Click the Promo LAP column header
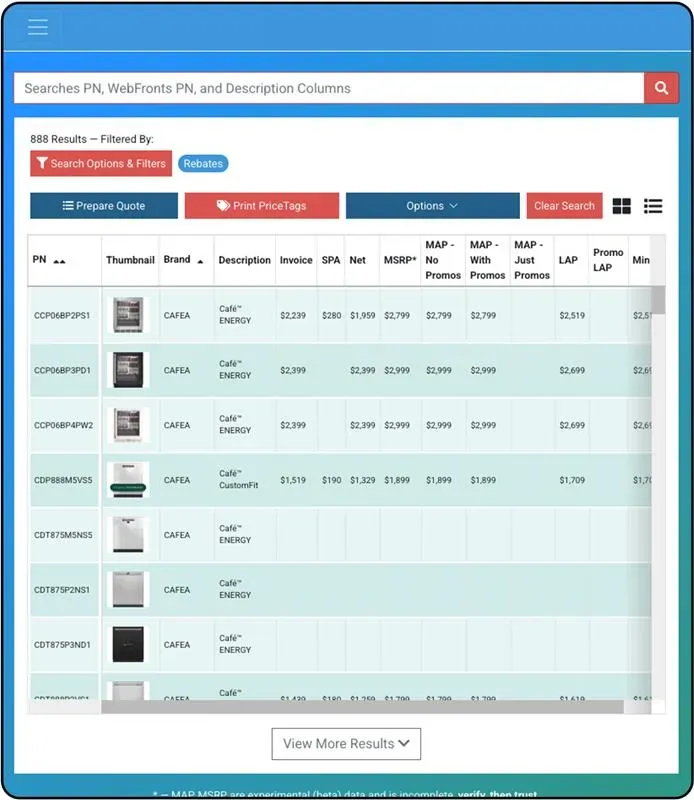Screen dimensions: 694x800 (x=608, y=260)
